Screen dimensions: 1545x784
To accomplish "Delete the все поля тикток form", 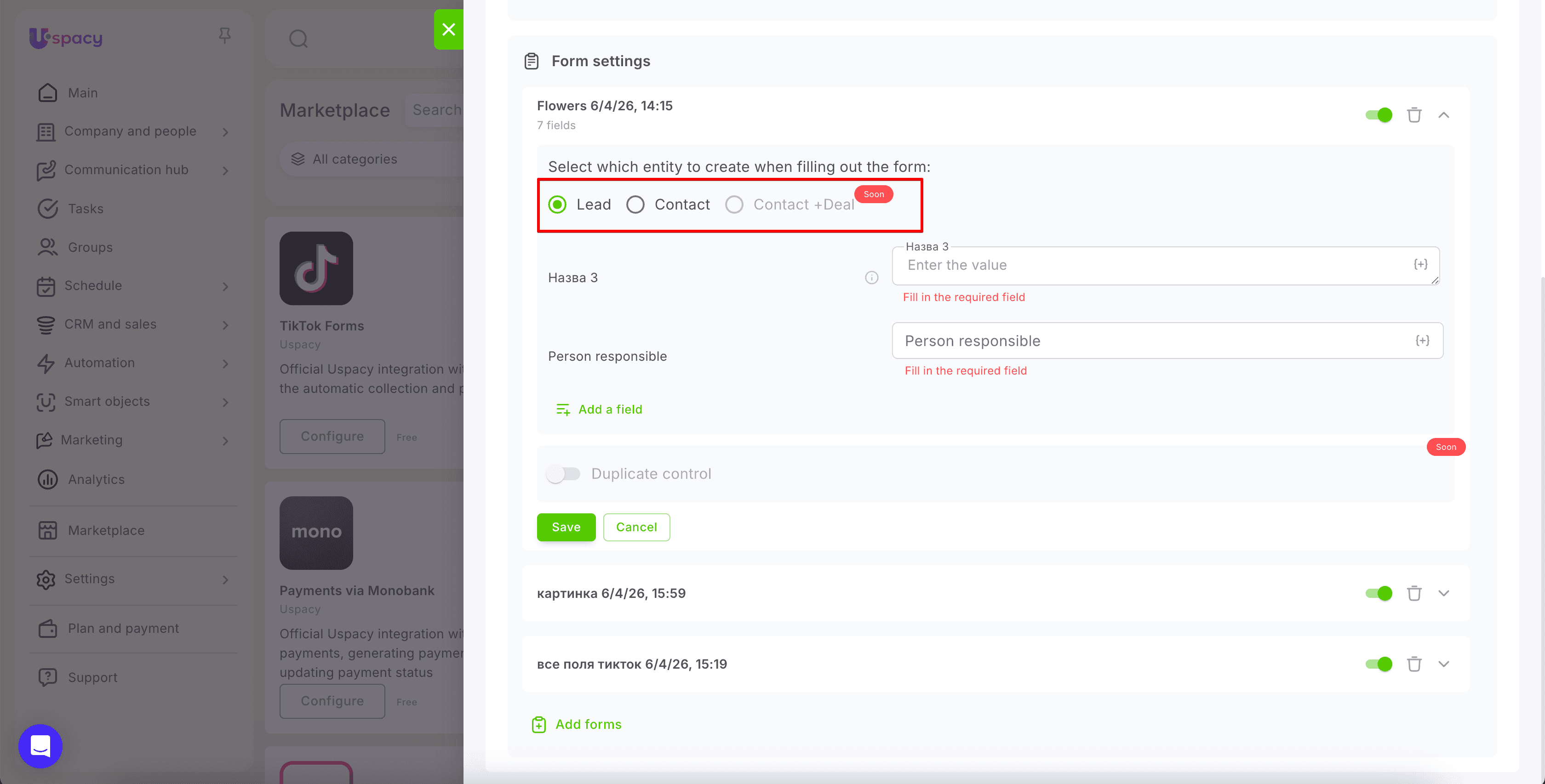I will click(1414, 664).
